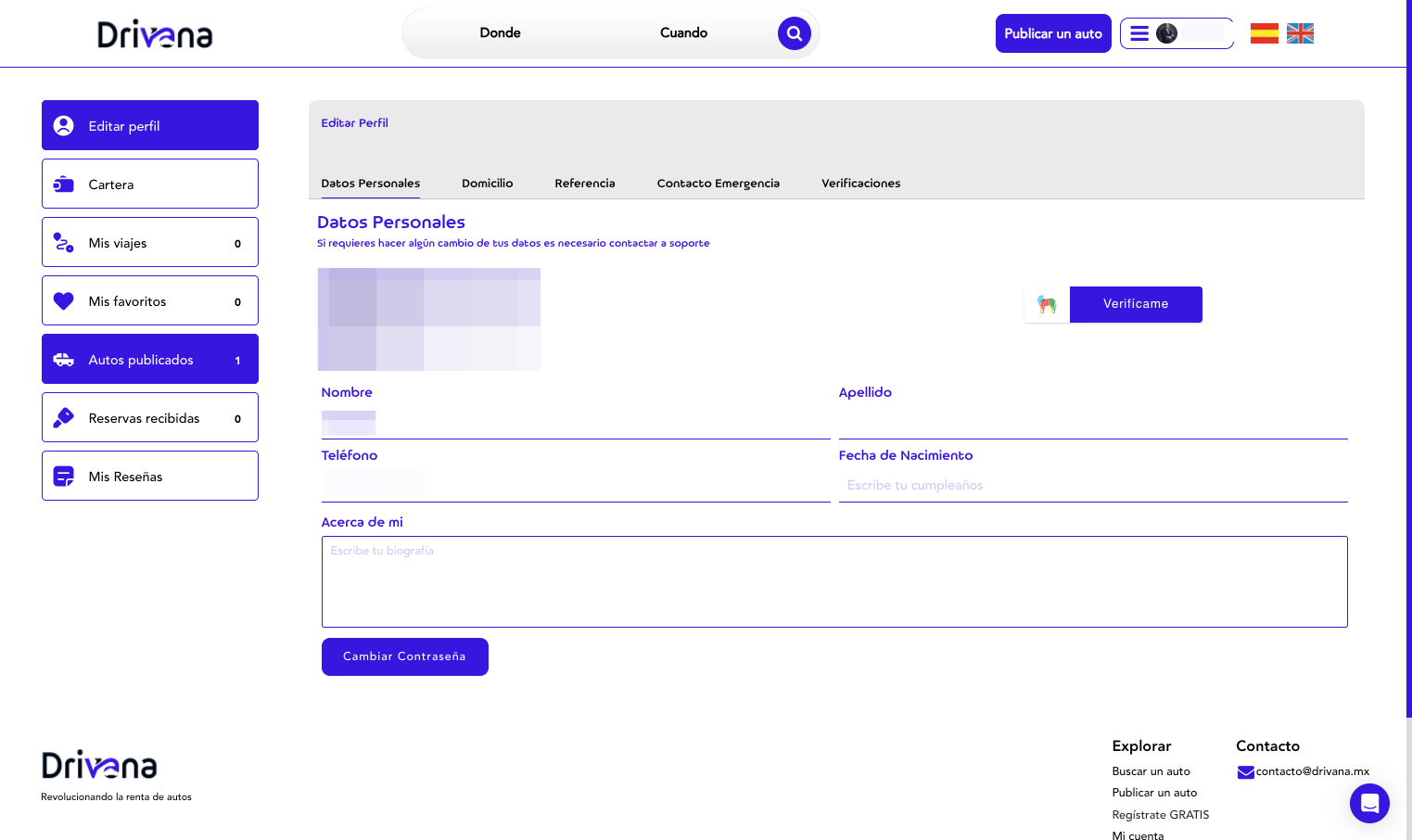Click the Reservas recibidas key icon
This screenshot has width=1412, height=840.
coord(64,418)
